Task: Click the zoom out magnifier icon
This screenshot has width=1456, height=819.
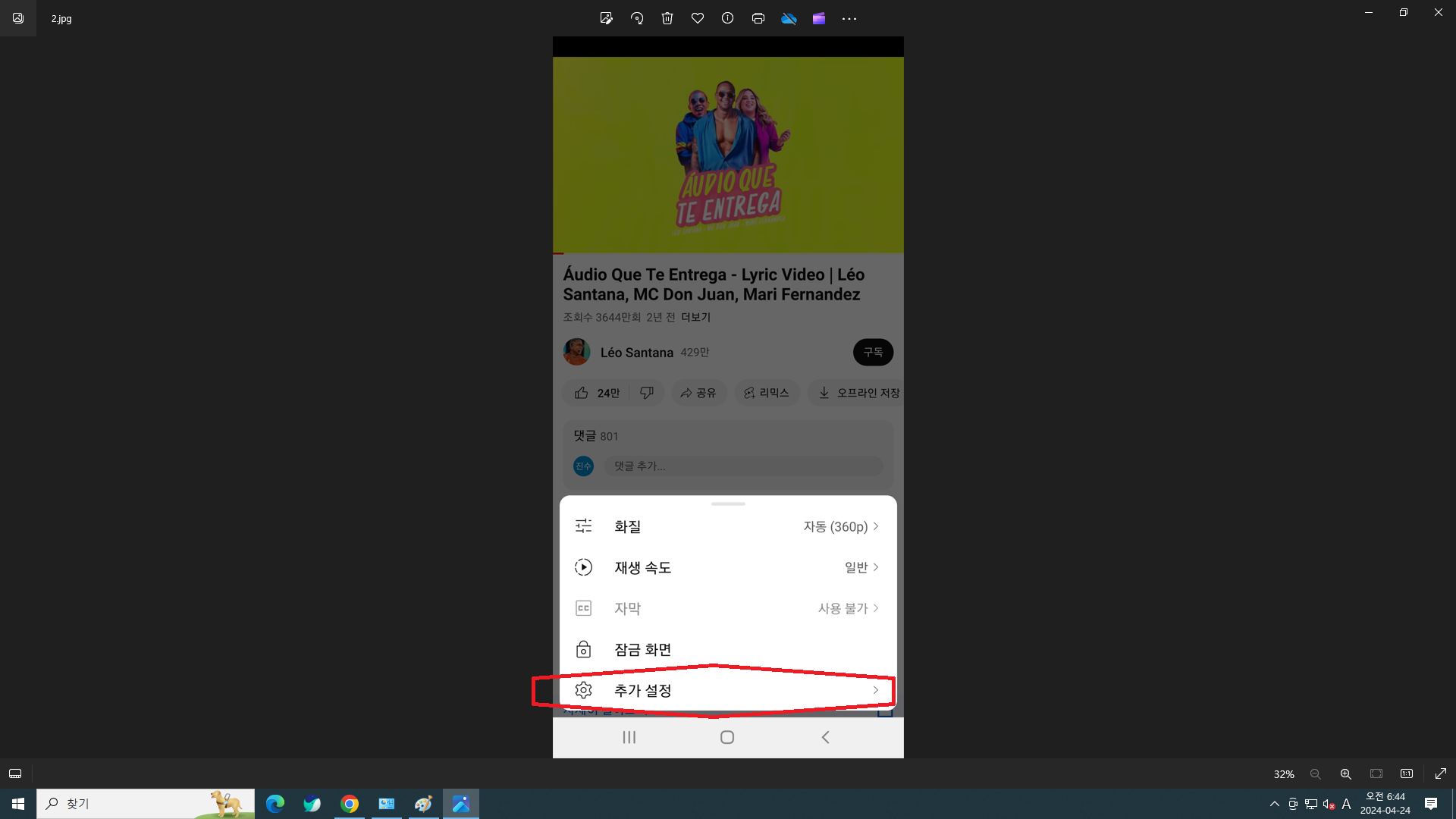Action: click(x=1316, y=773)
